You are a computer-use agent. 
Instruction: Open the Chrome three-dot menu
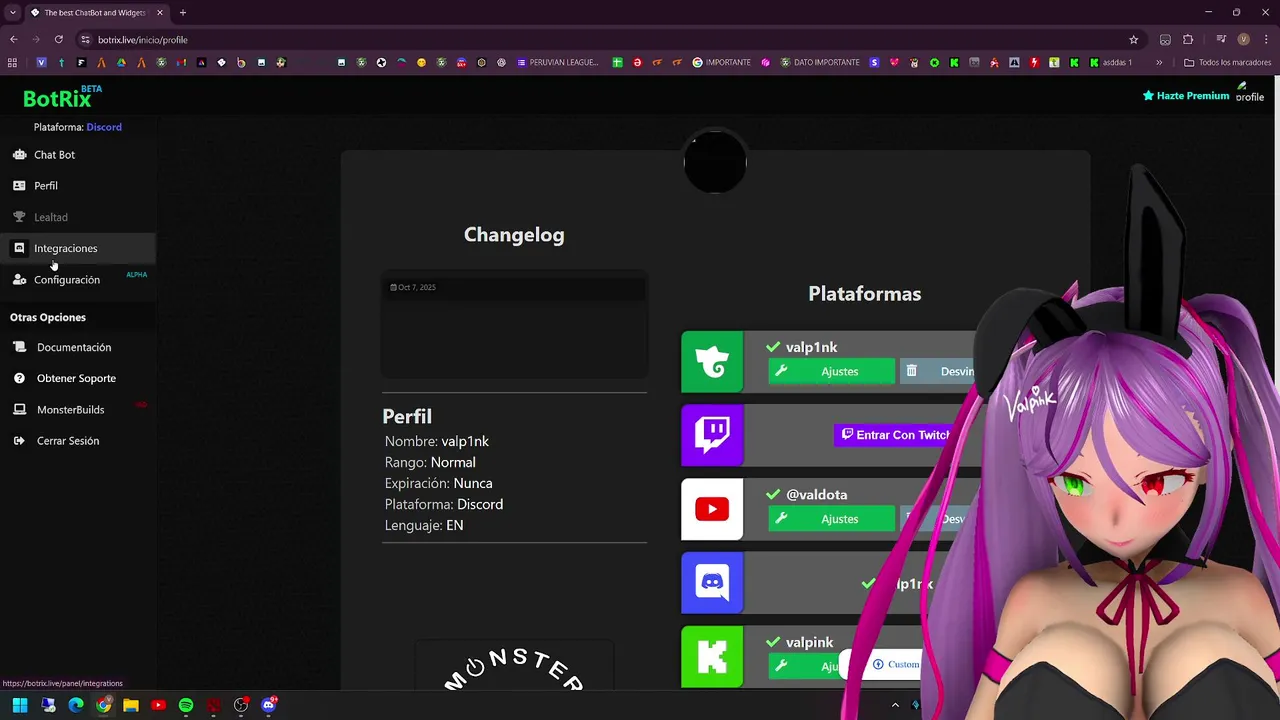[x=1265, y=40]
